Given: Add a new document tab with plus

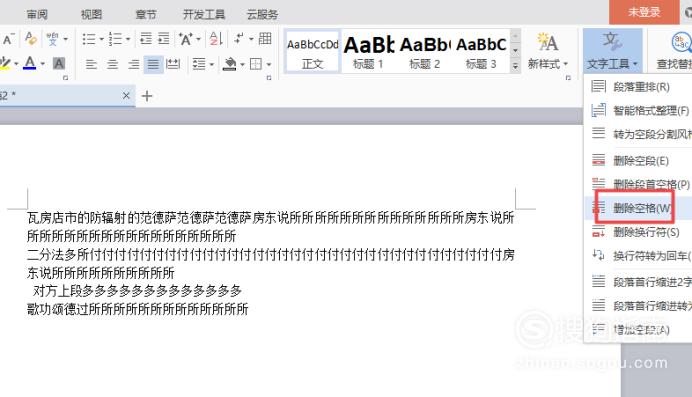Looking at the screenshot, I should tap(147, 96).
